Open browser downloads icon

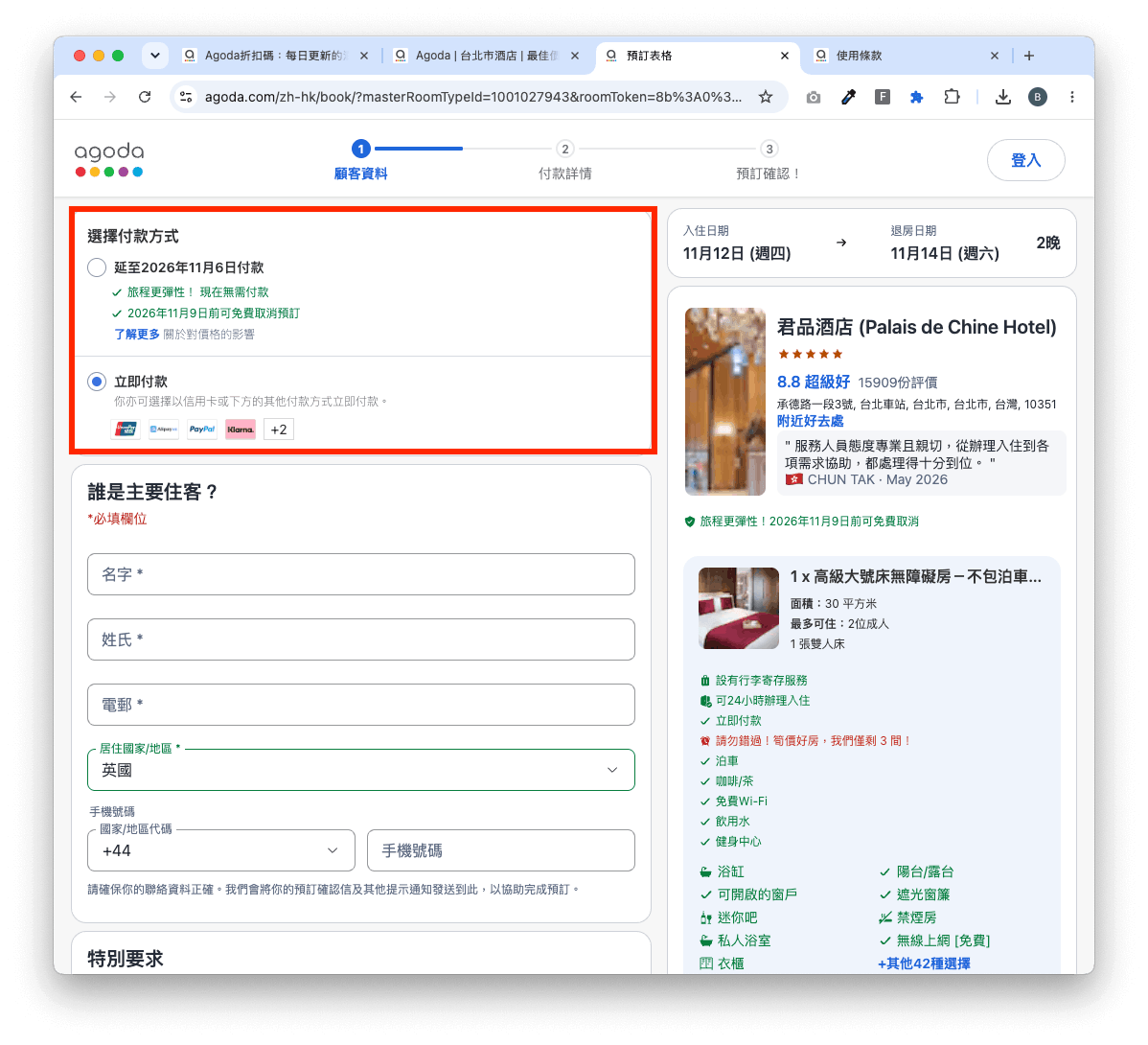click(1003, 97)
